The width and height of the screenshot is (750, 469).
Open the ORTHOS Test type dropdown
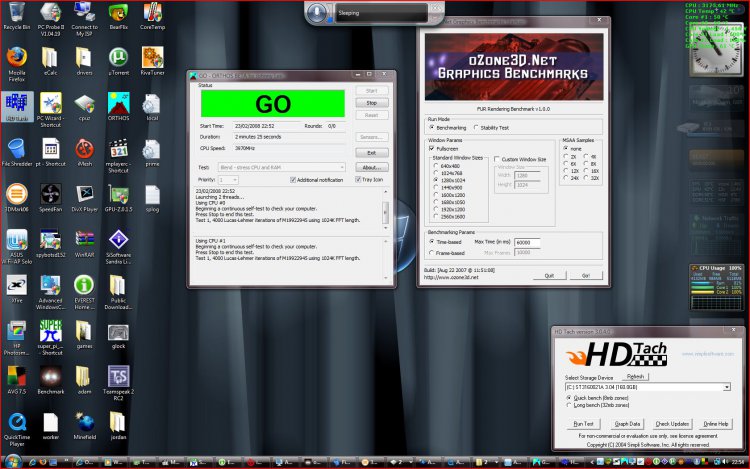282,167
